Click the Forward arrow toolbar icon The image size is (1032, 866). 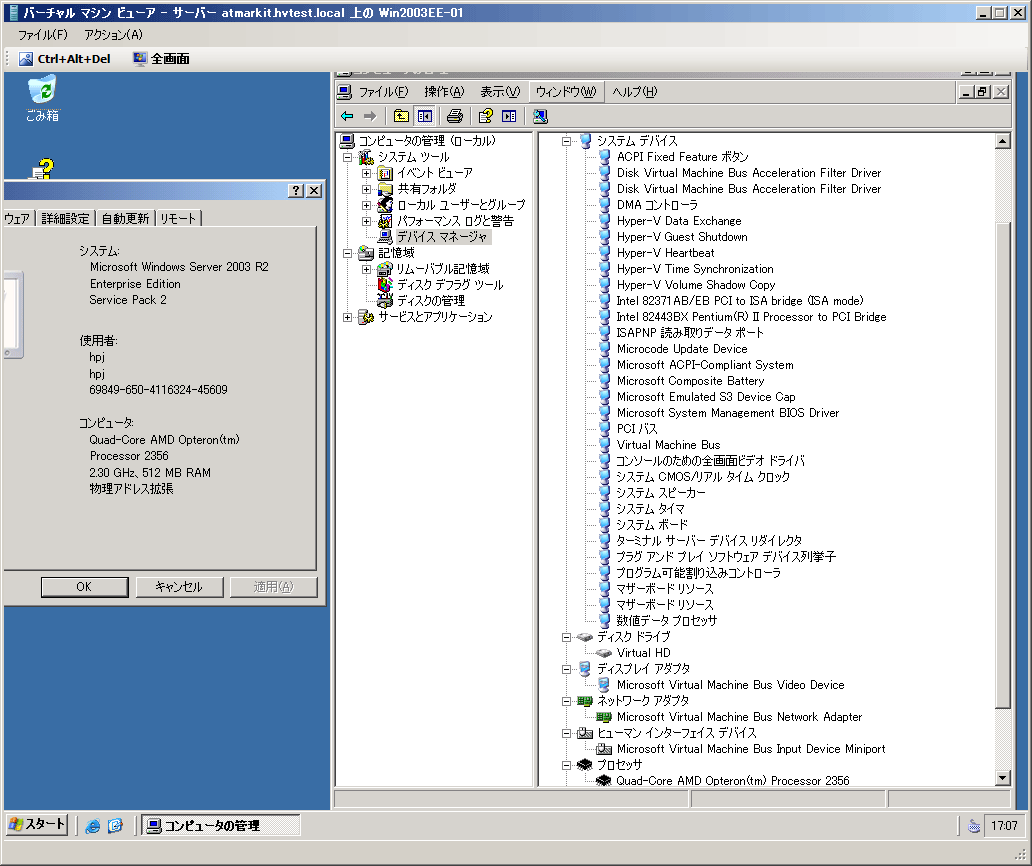click(x=370, y=116)
